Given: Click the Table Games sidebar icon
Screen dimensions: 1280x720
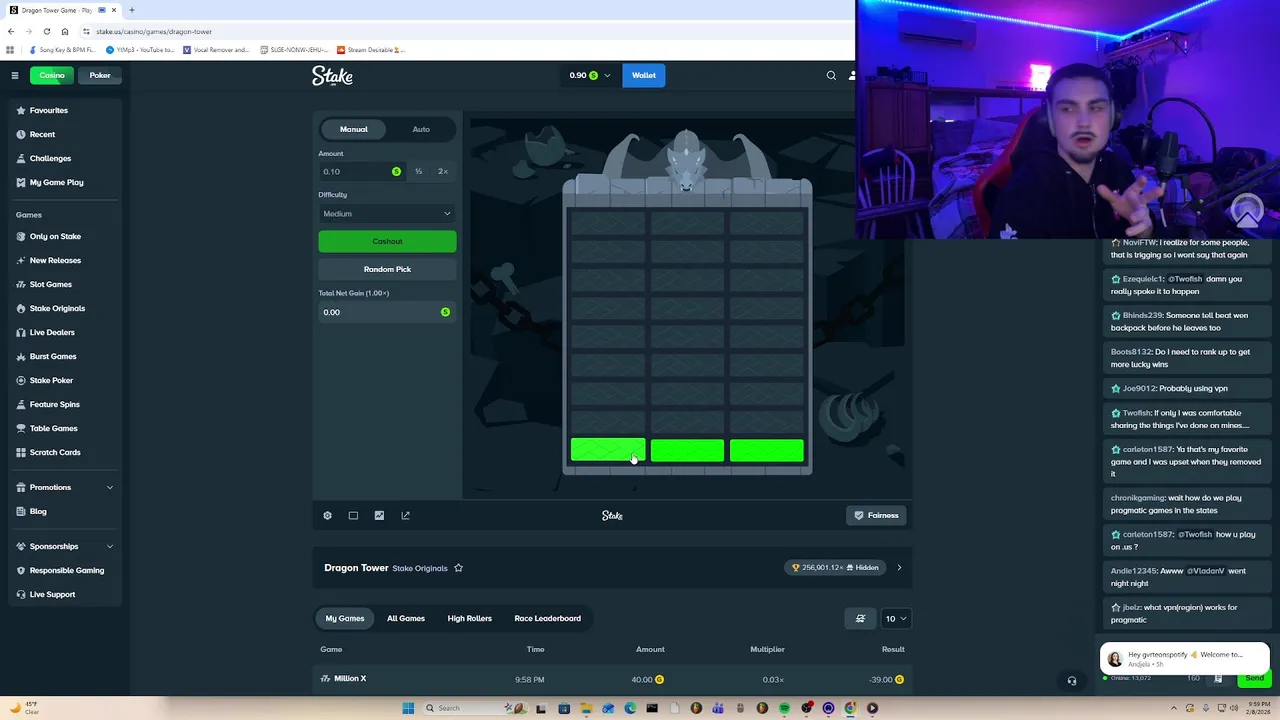Looking at the screenshot, I should [x=21, y=428].
